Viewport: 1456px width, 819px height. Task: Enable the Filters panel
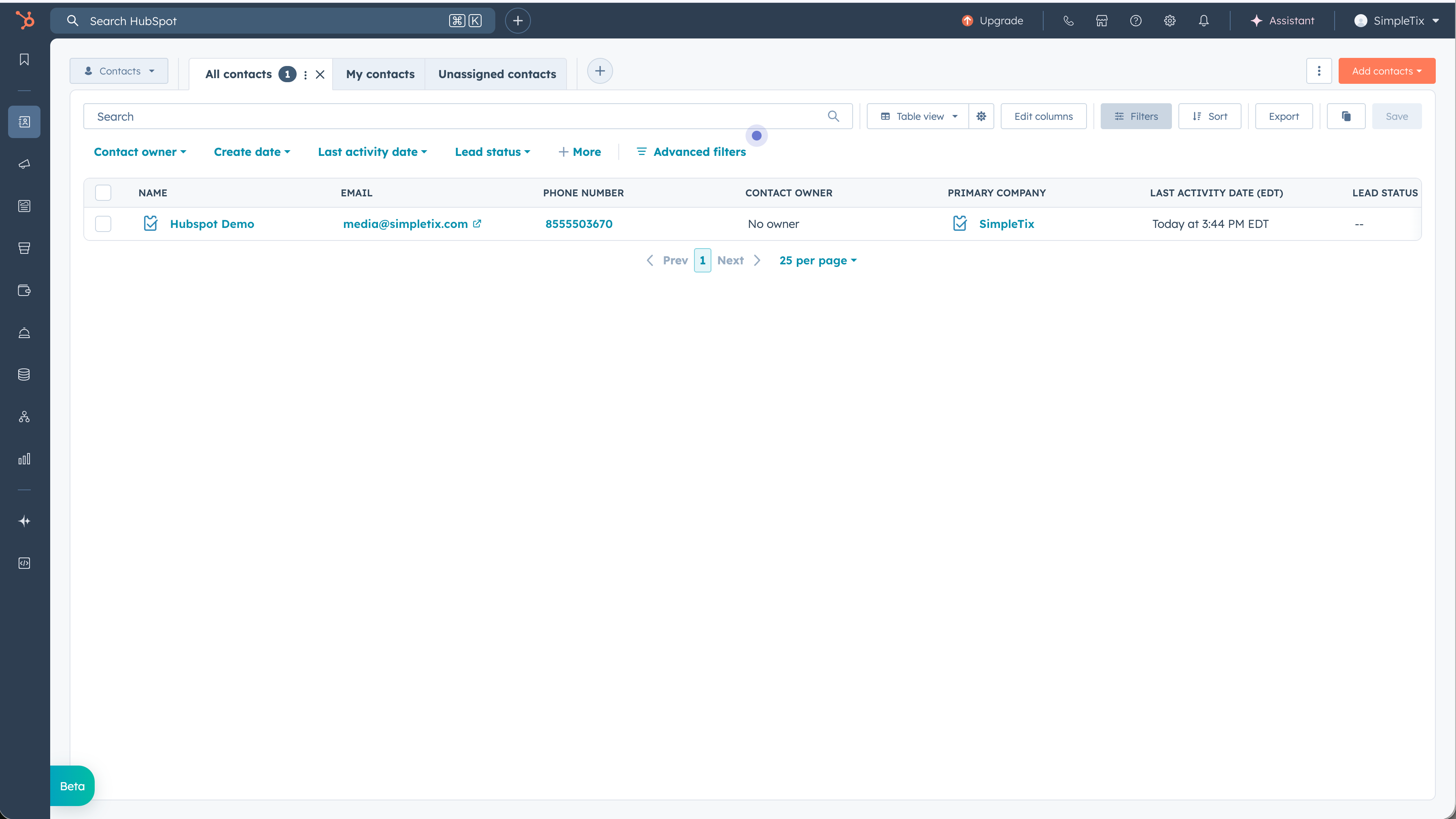(1136, 116)
